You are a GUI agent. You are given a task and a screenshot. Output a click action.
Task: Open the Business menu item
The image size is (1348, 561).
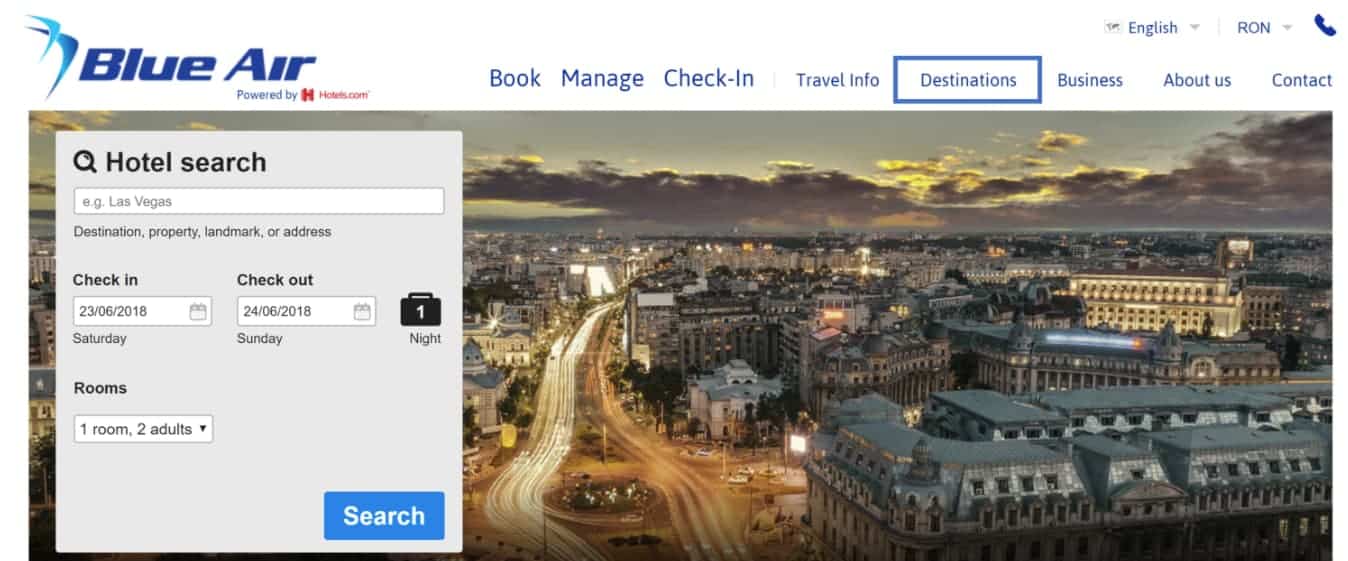coord(1090,80)
